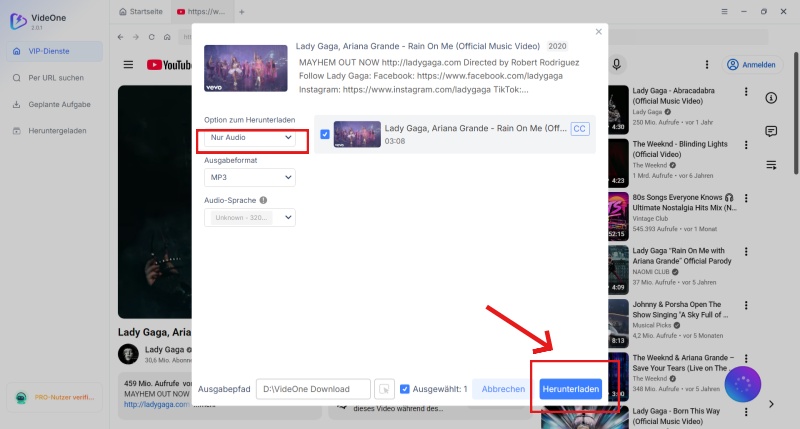800x429 pixels.
Task: Toggle the CC subtitles button
Action: pyautogui.click(x=580, y=129)
